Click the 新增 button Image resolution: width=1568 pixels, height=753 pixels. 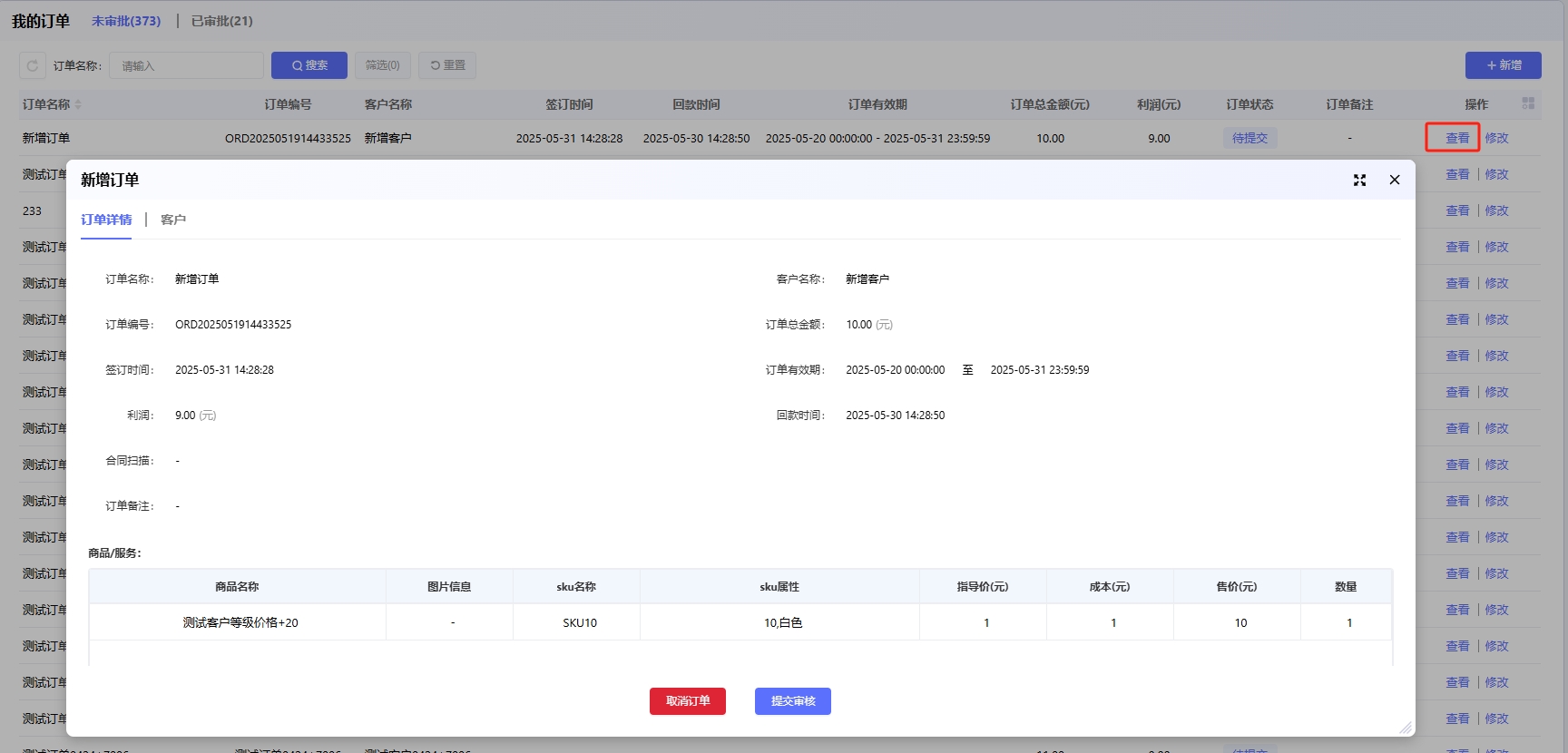click(x=1503, y=65)
